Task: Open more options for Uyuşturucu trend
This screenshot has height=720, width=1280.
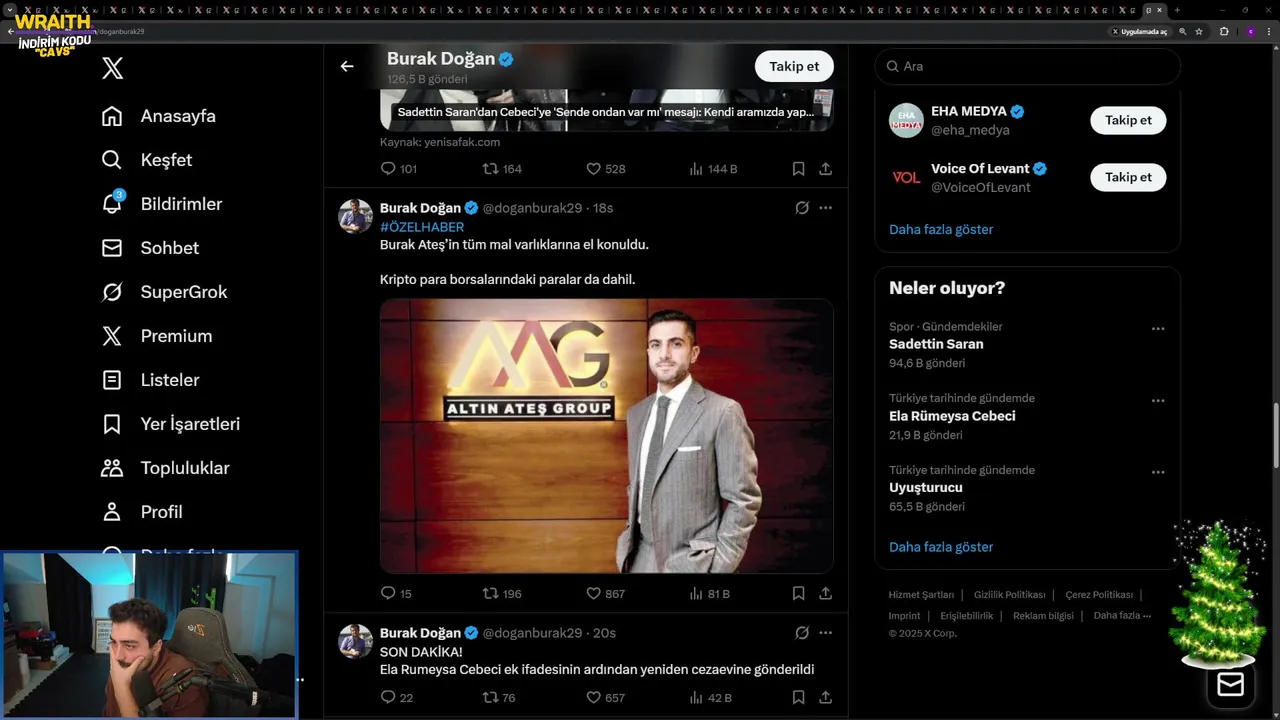Action: coord(1158,472)
